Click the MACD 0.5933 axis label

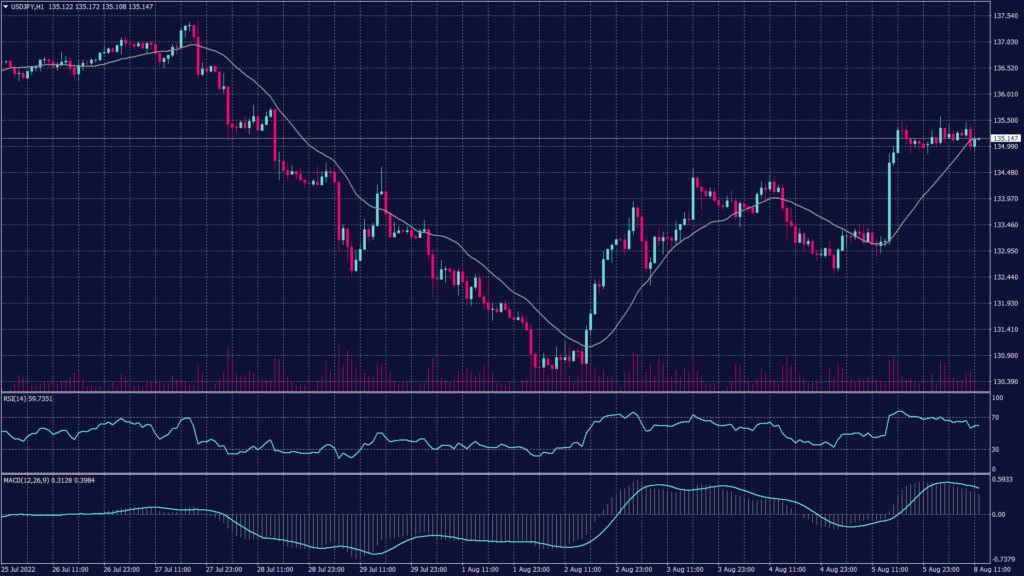[1002, 477]
